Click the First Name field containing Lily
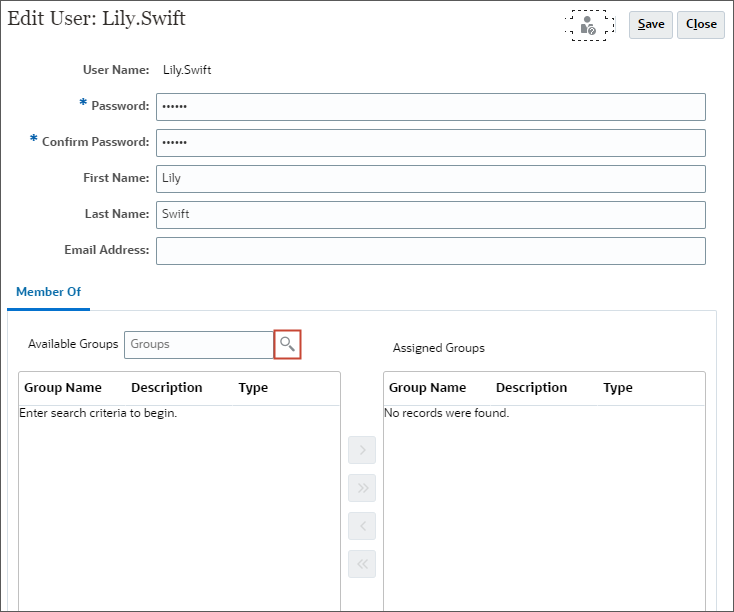This screenshot has height=612, width=734. point(431,179)
